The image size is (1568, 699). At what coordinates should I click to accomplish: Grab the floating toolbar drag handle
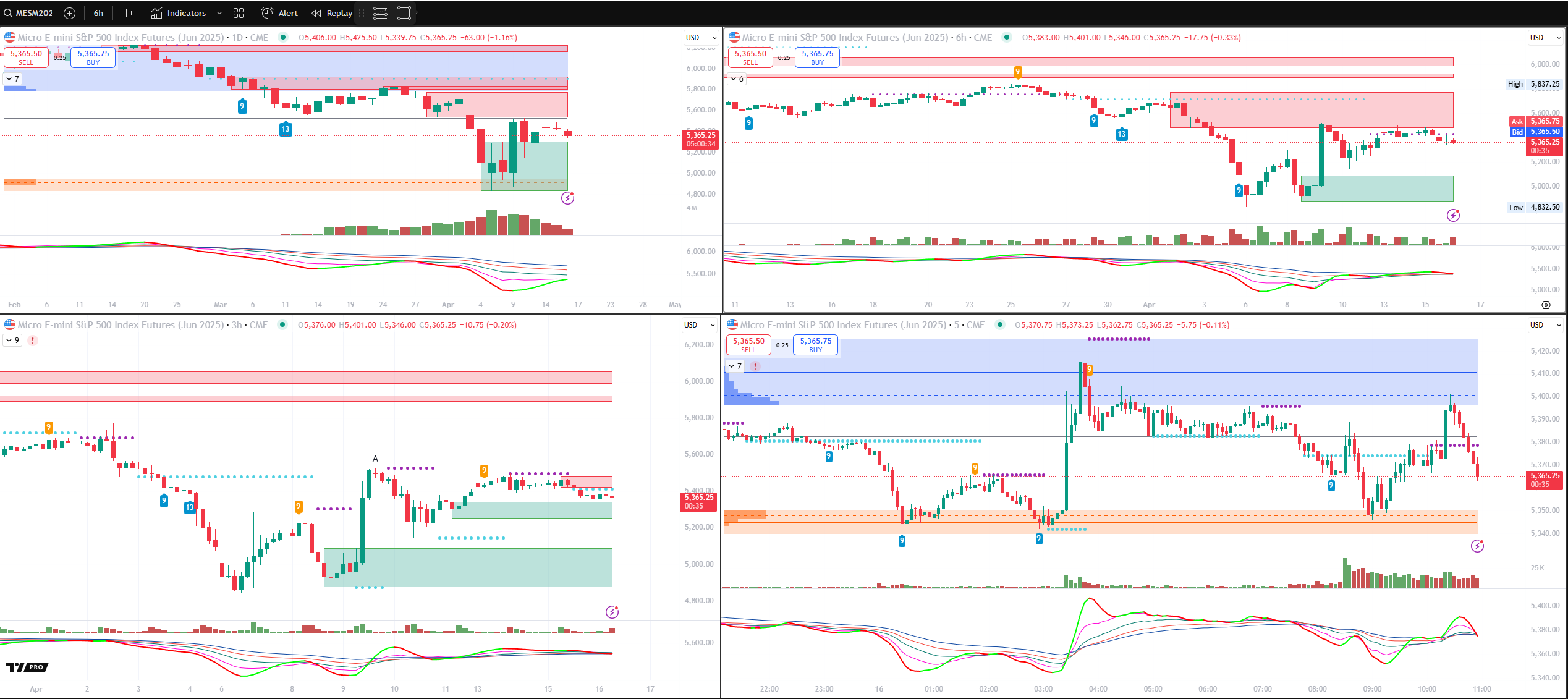[x=362, y=13]
